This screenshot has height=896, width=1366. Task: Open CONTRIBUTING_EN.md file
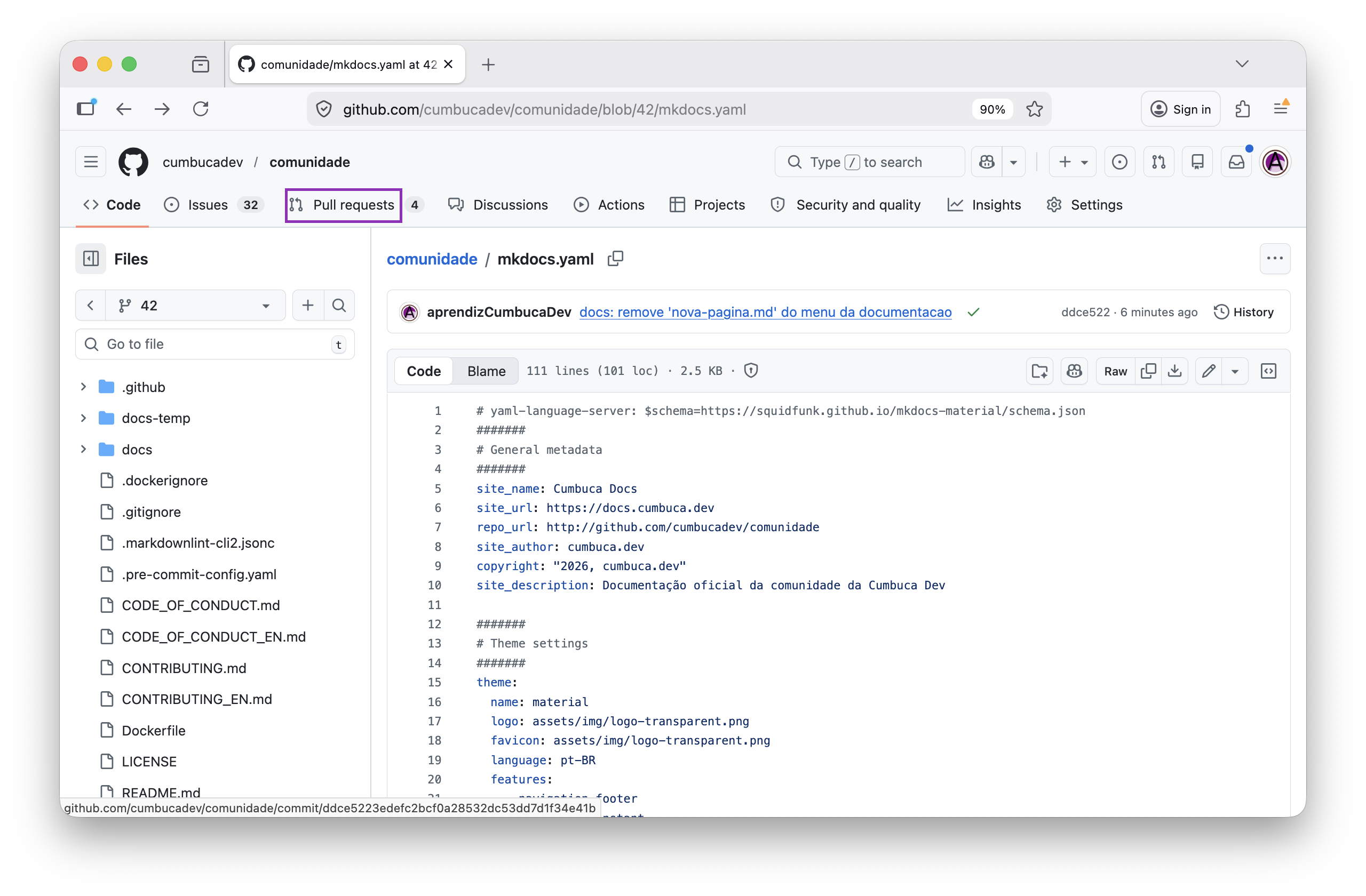pos(196,699)
